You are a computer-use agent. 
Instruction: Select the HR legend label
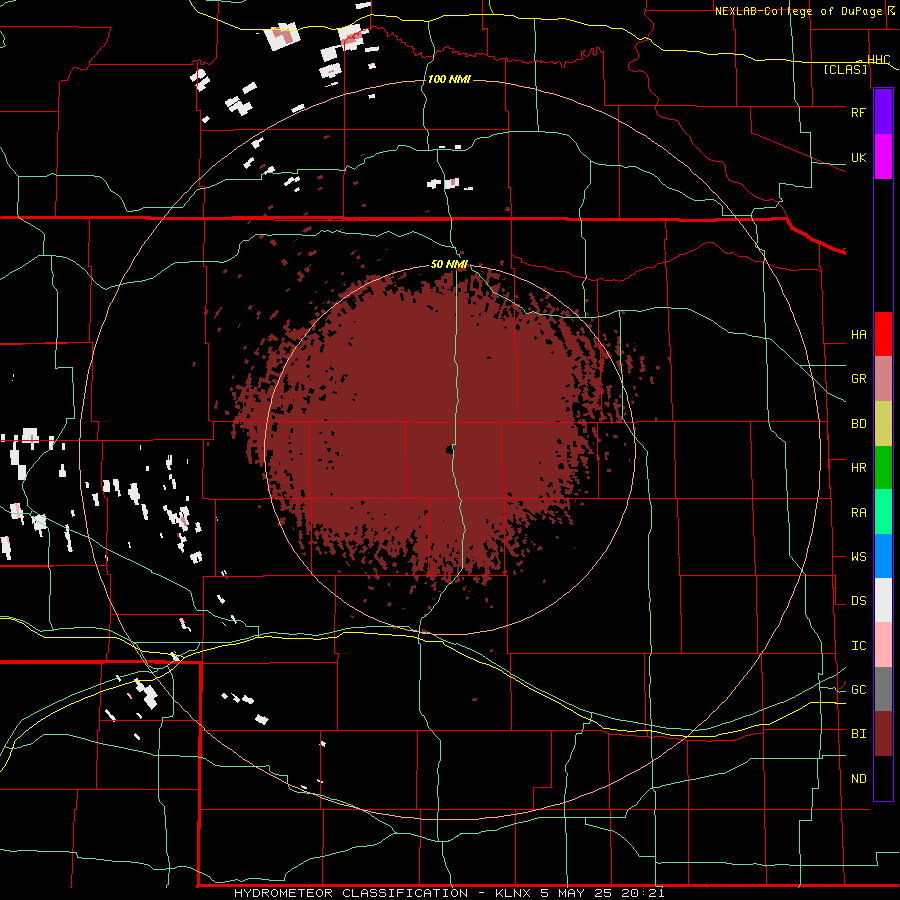click(858, 468)
